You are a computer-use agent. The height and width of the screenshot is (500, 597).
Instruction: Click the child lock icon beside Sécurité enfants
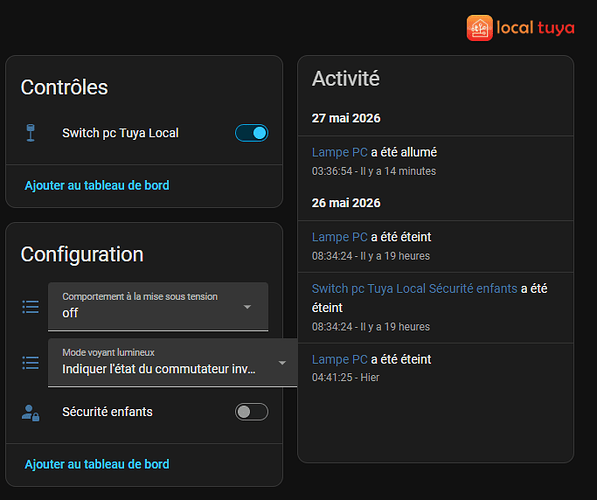coord(30,412)
